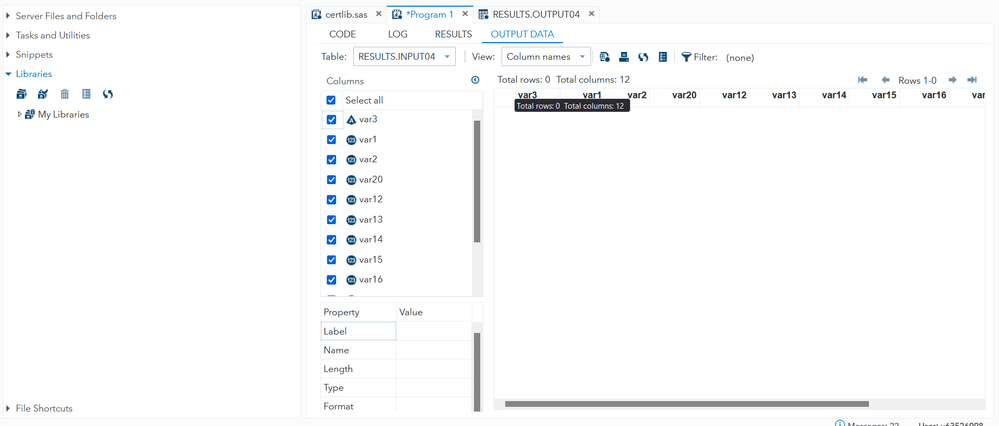
Task: Go to the previous page of rows
Action: coord(886,80)
